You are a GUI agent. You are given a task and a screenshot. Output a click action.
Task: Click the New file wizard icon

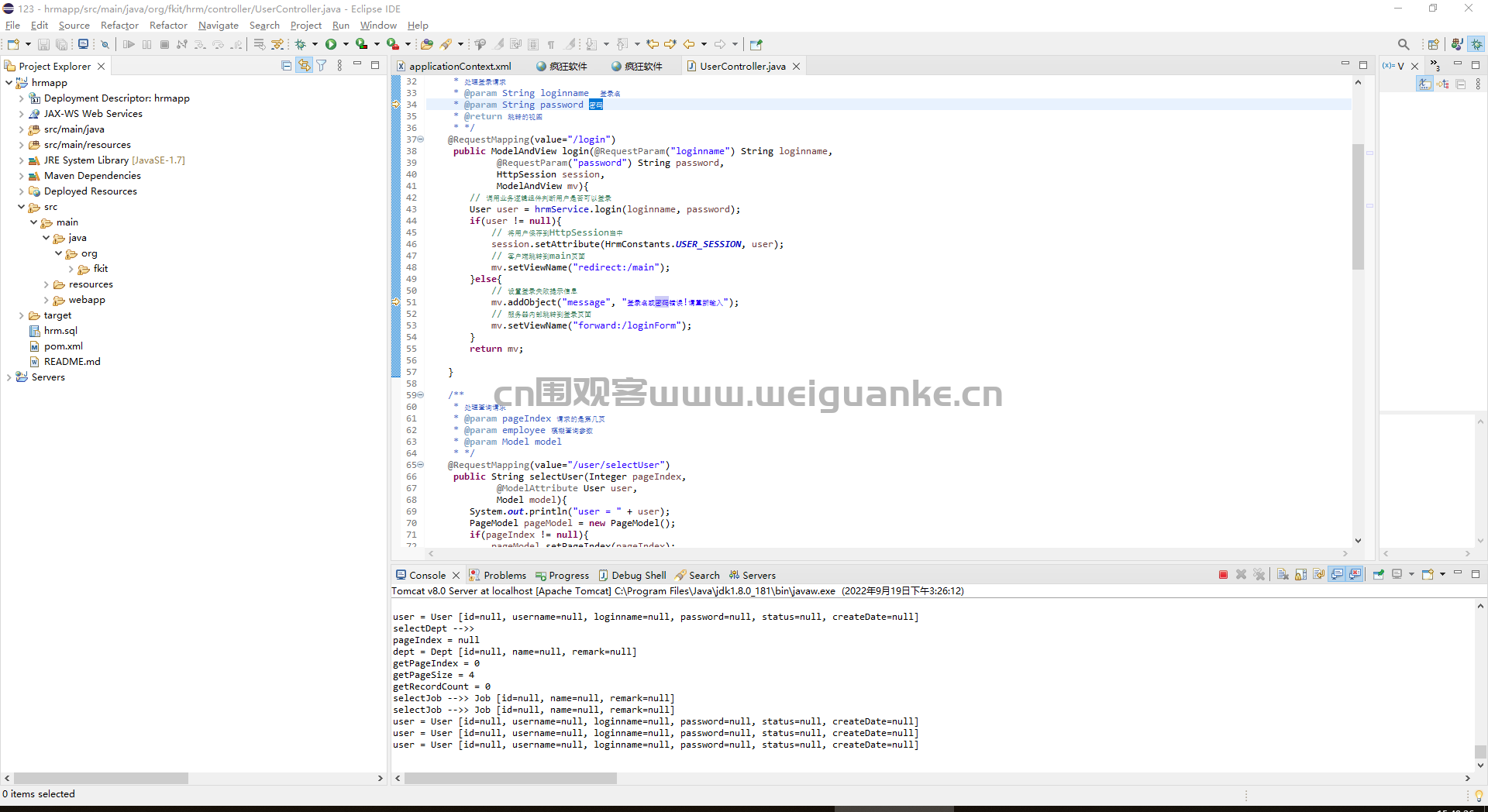point(13,44)
